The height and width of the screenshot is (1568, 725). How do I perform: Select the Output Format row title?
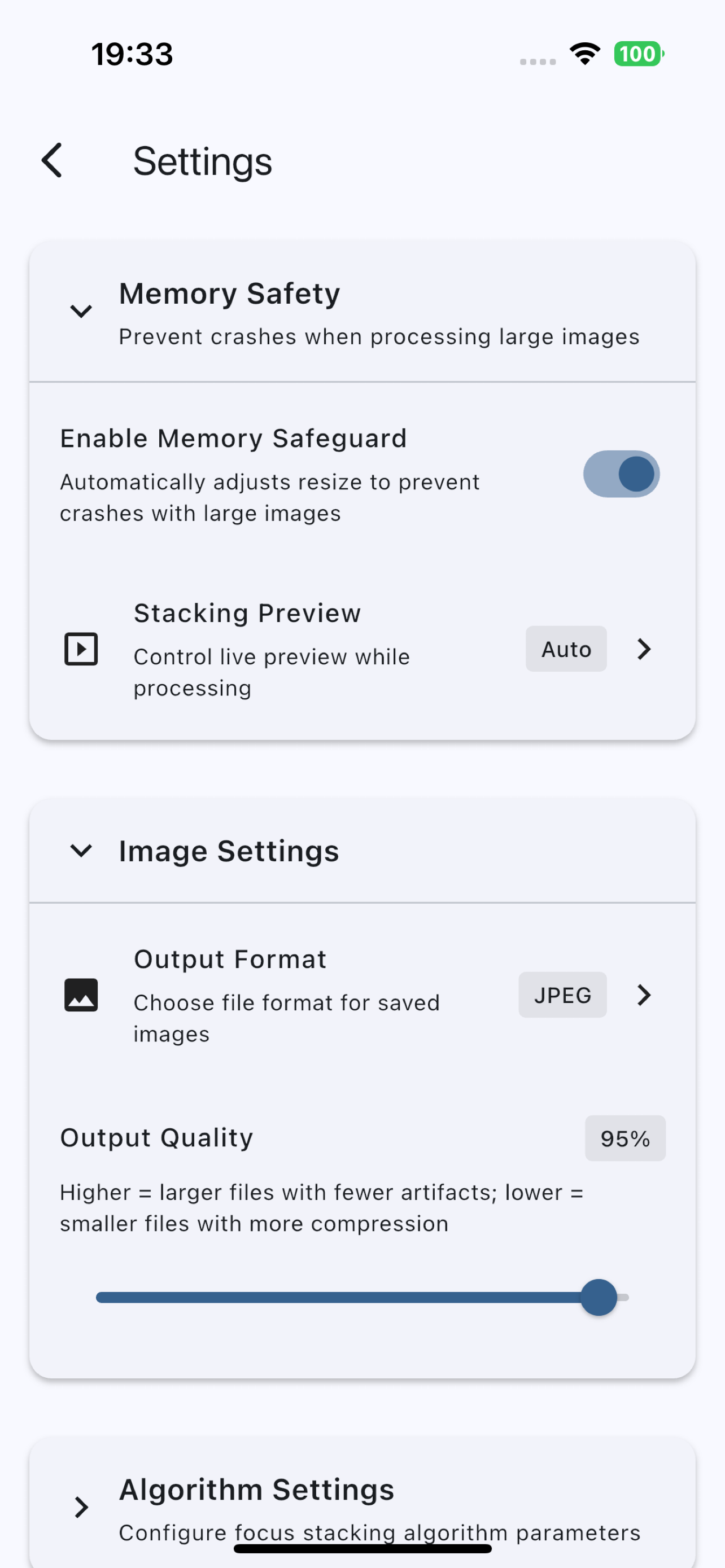coord(230,960)
